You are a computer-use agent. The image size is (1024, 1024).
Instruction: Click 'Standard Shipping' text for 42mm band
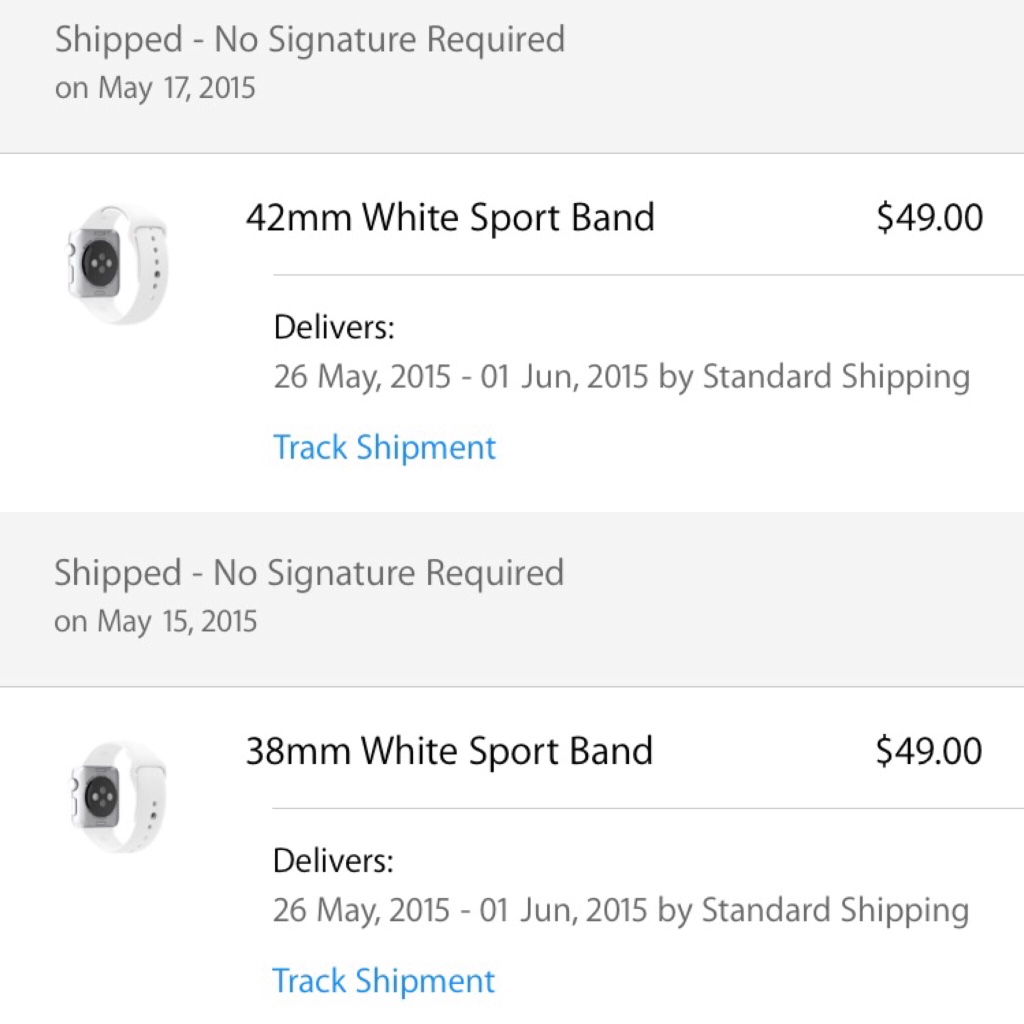click(835, 377)
